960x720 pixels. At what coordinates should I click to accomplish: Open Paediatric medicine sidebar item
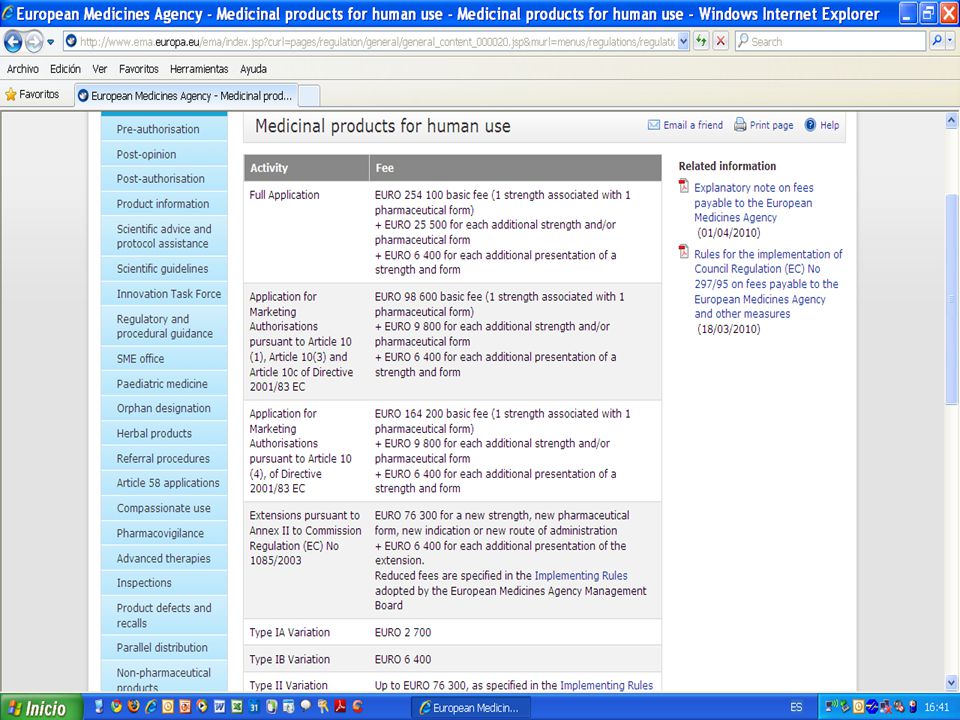click(162, 384)
